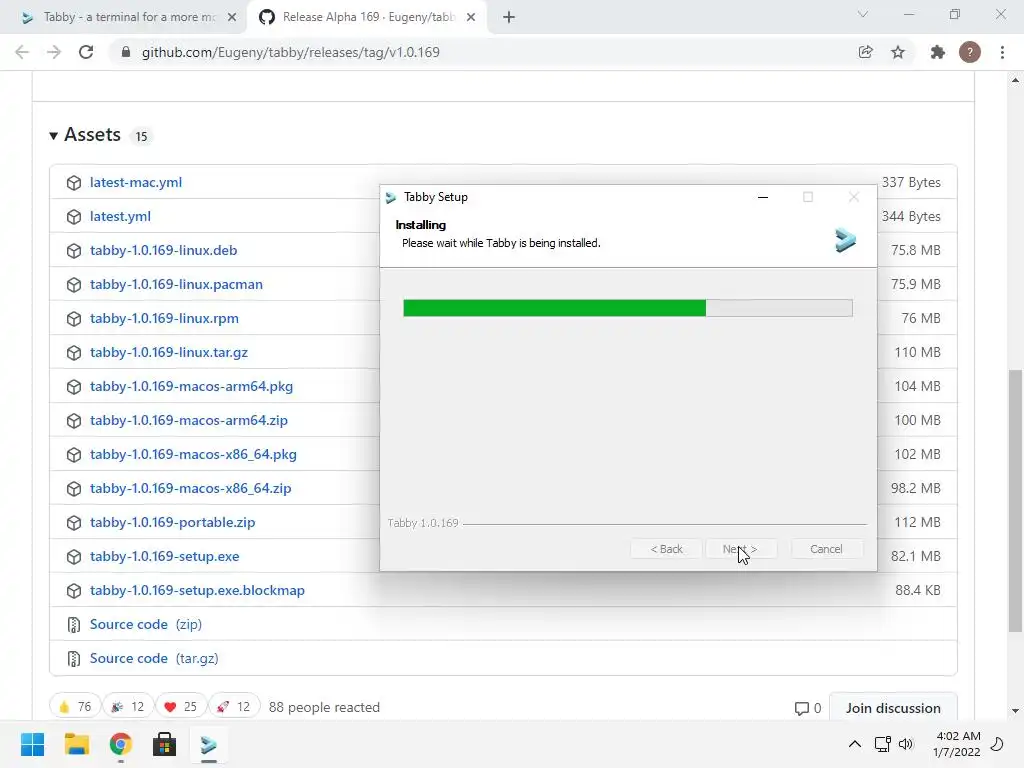This screenshot has width=1024, height=768.
Task: Download tabby-1.0.169-macos-arm64.zip
Action: (x=189, y=420)
